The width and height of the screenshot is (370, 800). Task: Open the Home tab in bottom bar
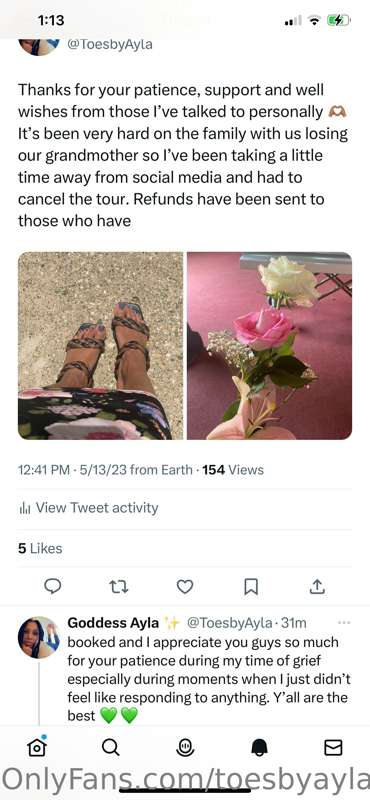[x=37, y=747]
